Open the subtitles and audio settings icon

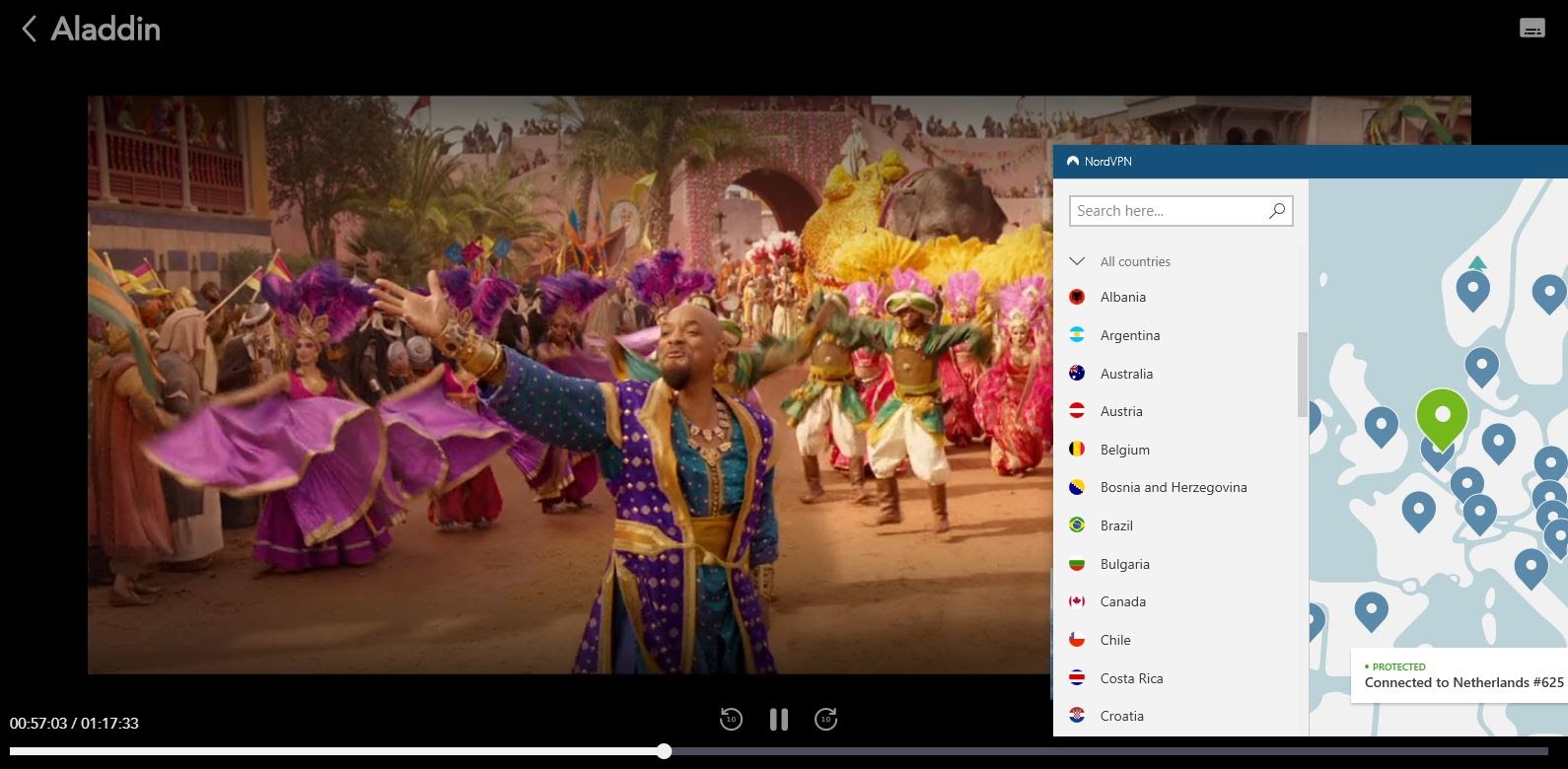click(x=1532, y=29)
